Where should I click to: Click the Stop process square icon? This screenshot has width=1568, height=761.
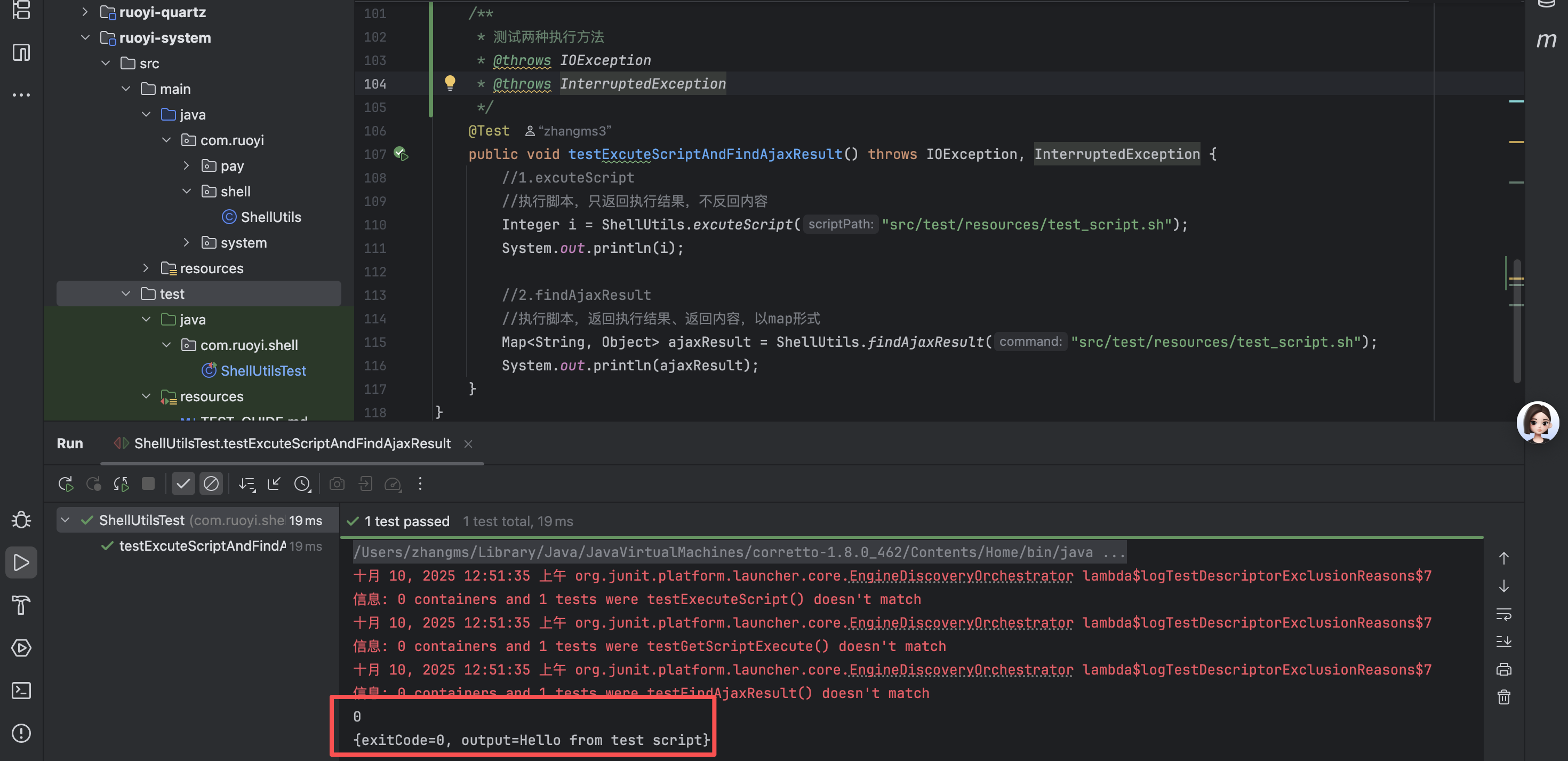[148, 484]
